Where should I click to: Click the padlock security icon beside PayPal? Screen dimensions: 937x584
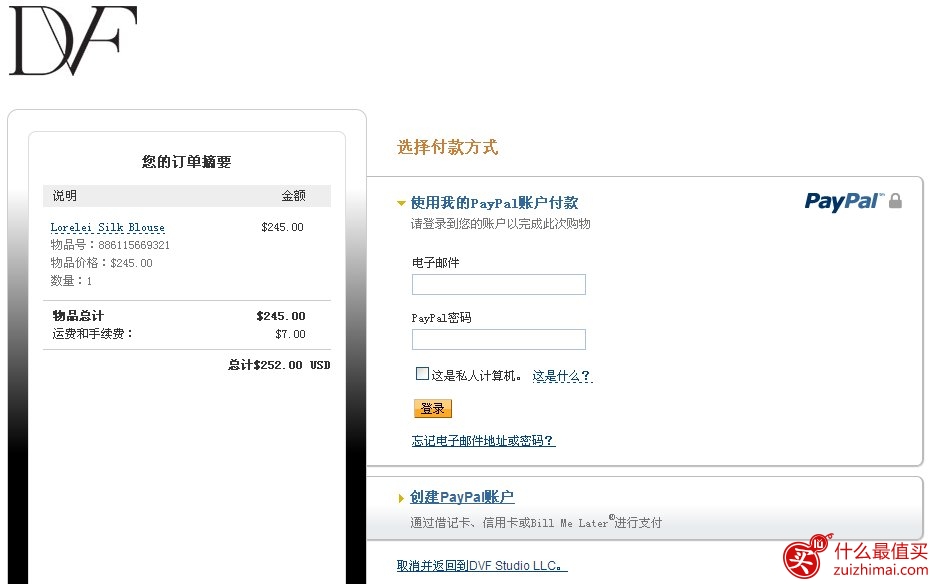point(895,201)
